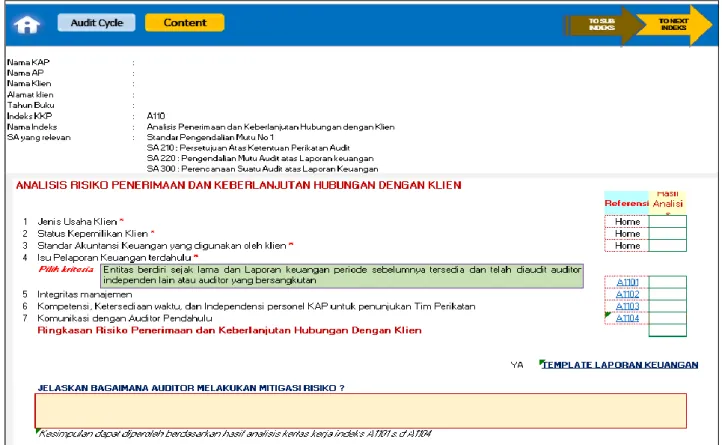The height and width of the screenshot is (445, 722).
Task: Select the 'Pilih kriteria' label
Action: tap(66, 269)
